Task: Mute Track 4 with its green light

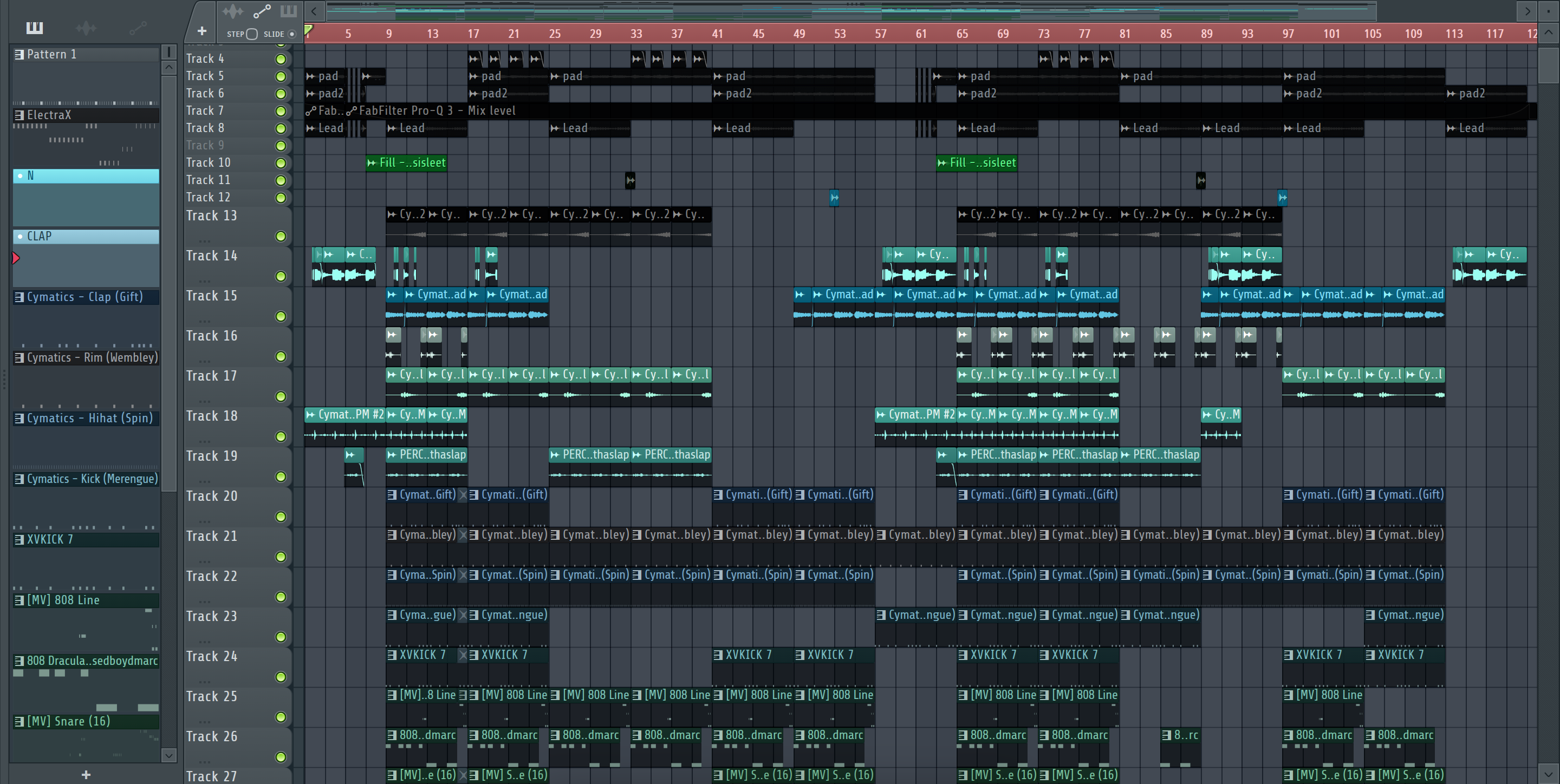Action: click(281, 60)
